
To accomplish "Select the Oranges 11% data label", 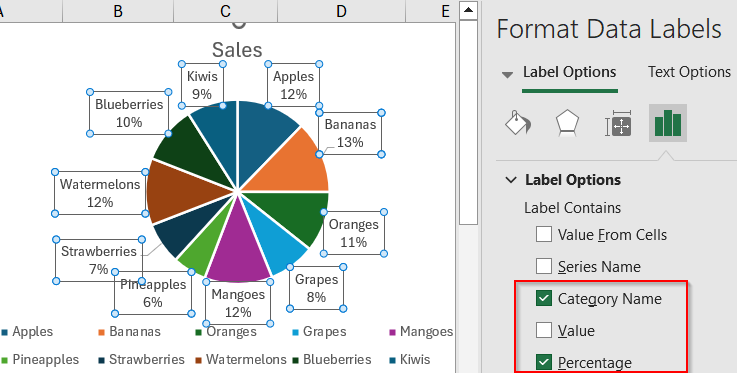I will pos(353,233).
